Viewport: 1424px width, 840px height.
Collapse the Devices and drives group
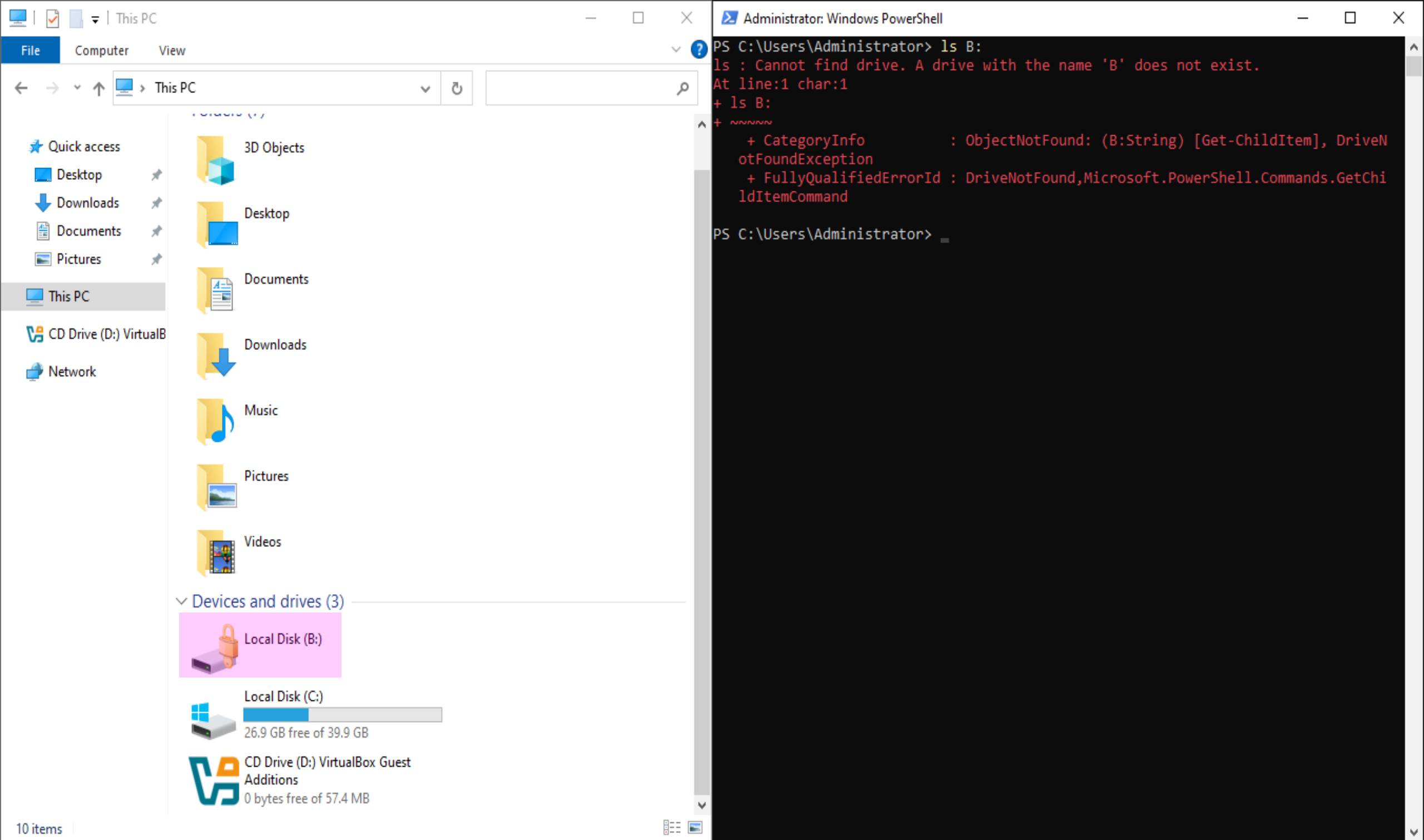[x=181, y=601]
